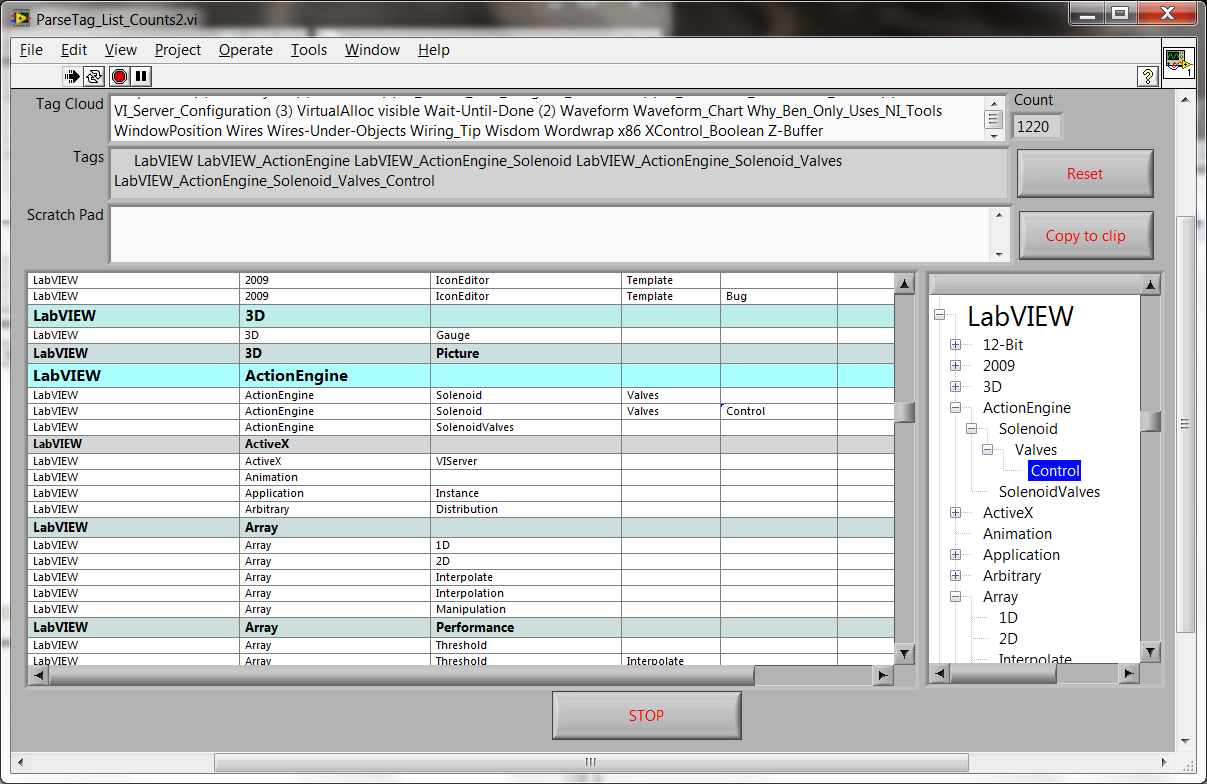This screenshot has height=784, width=1207.
Task: Click the Run Continuously toolbar button
Action: coord(95,76)
